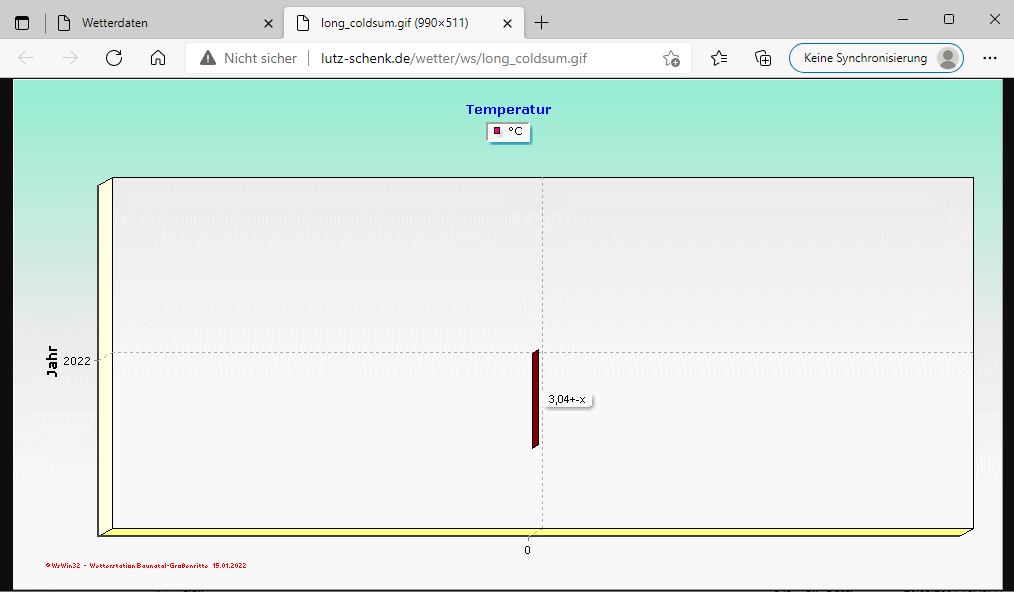Open a new tab with plus button
Screen dimensions: 1014x592
tap(542, 22)
